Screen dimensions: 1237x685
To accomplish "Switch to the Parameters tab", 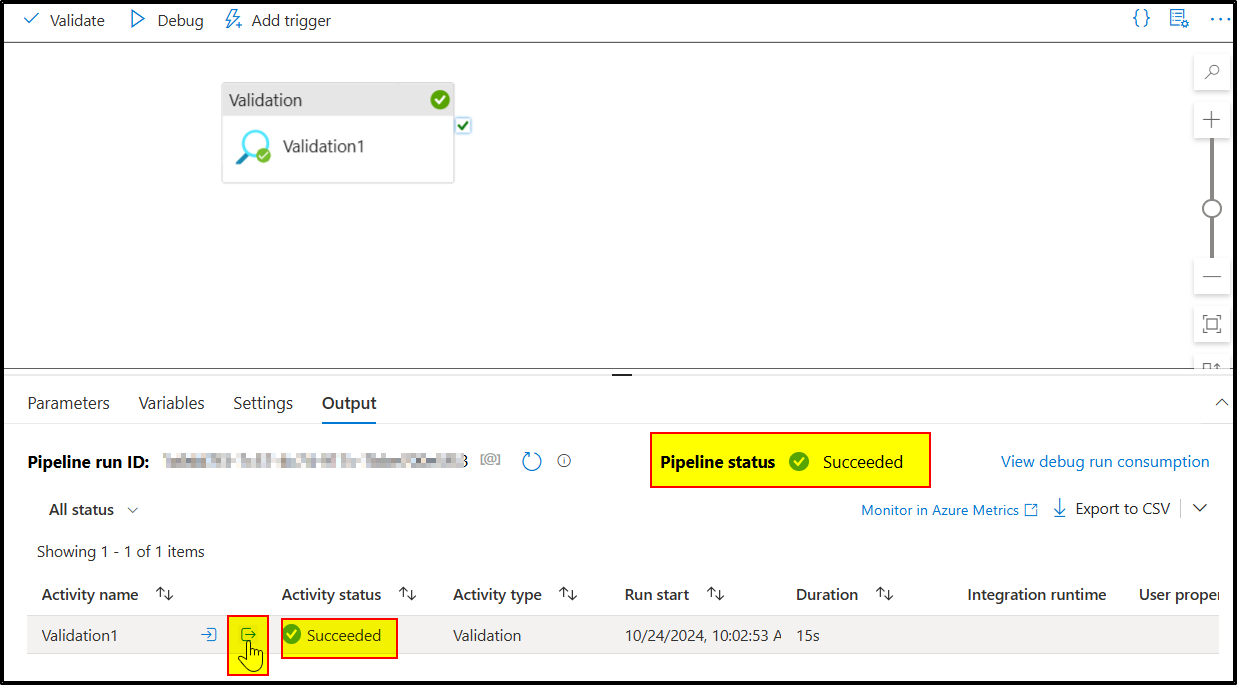I will point(68,403).
